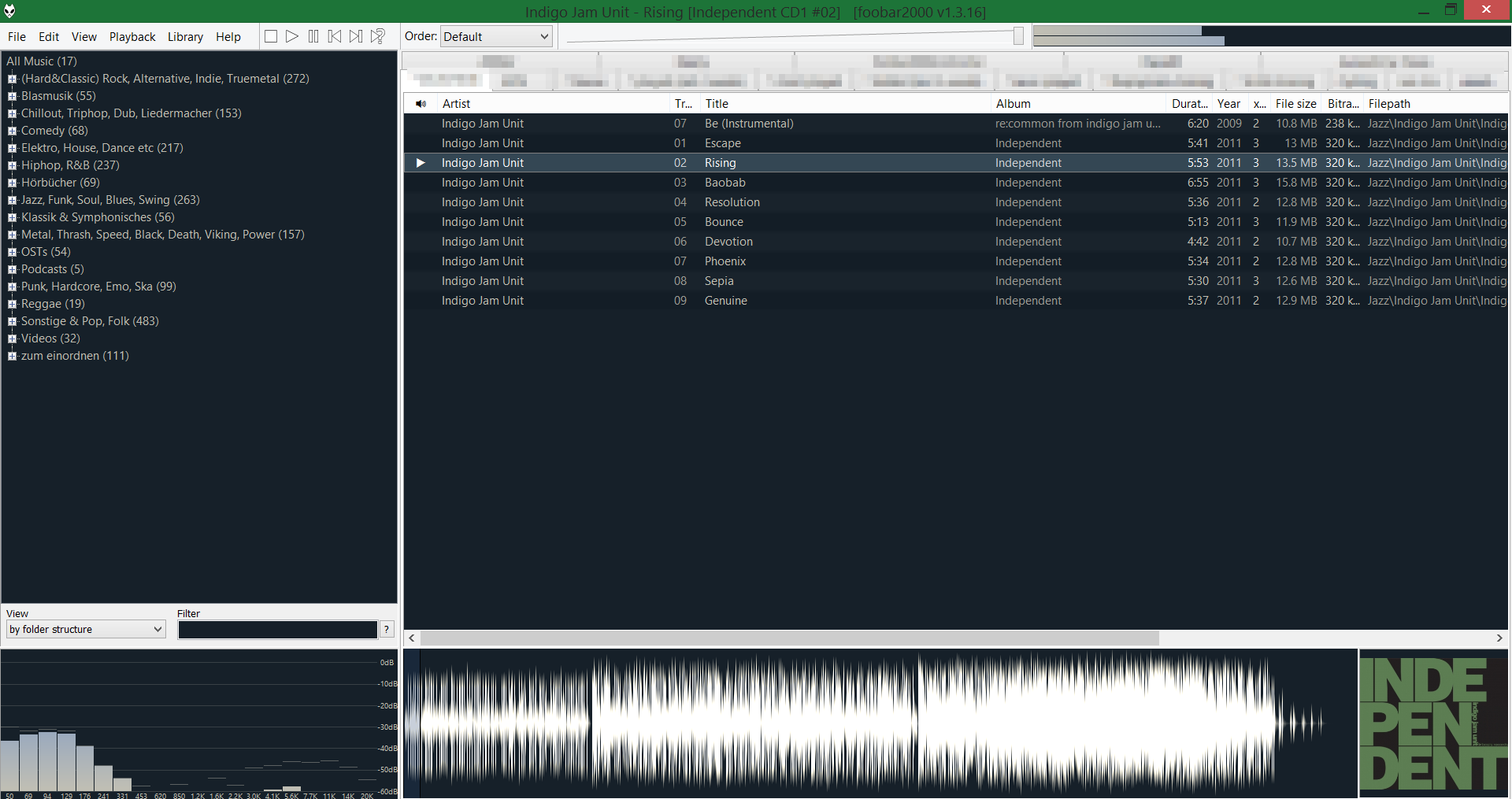Click the Independent album art thumbnail
1512x799 pixels.
(1433, 723)
